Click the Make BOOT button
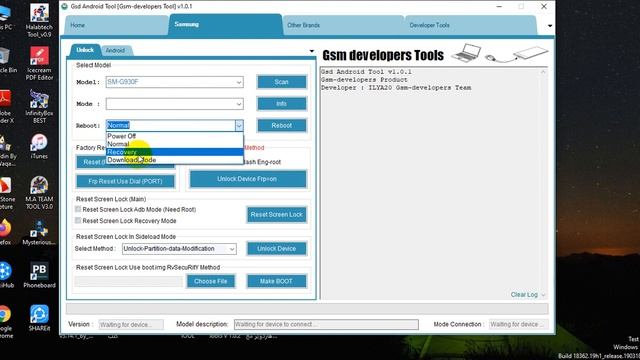The height and width of the screenshot is (360, 640). click(x=276, y=281)
